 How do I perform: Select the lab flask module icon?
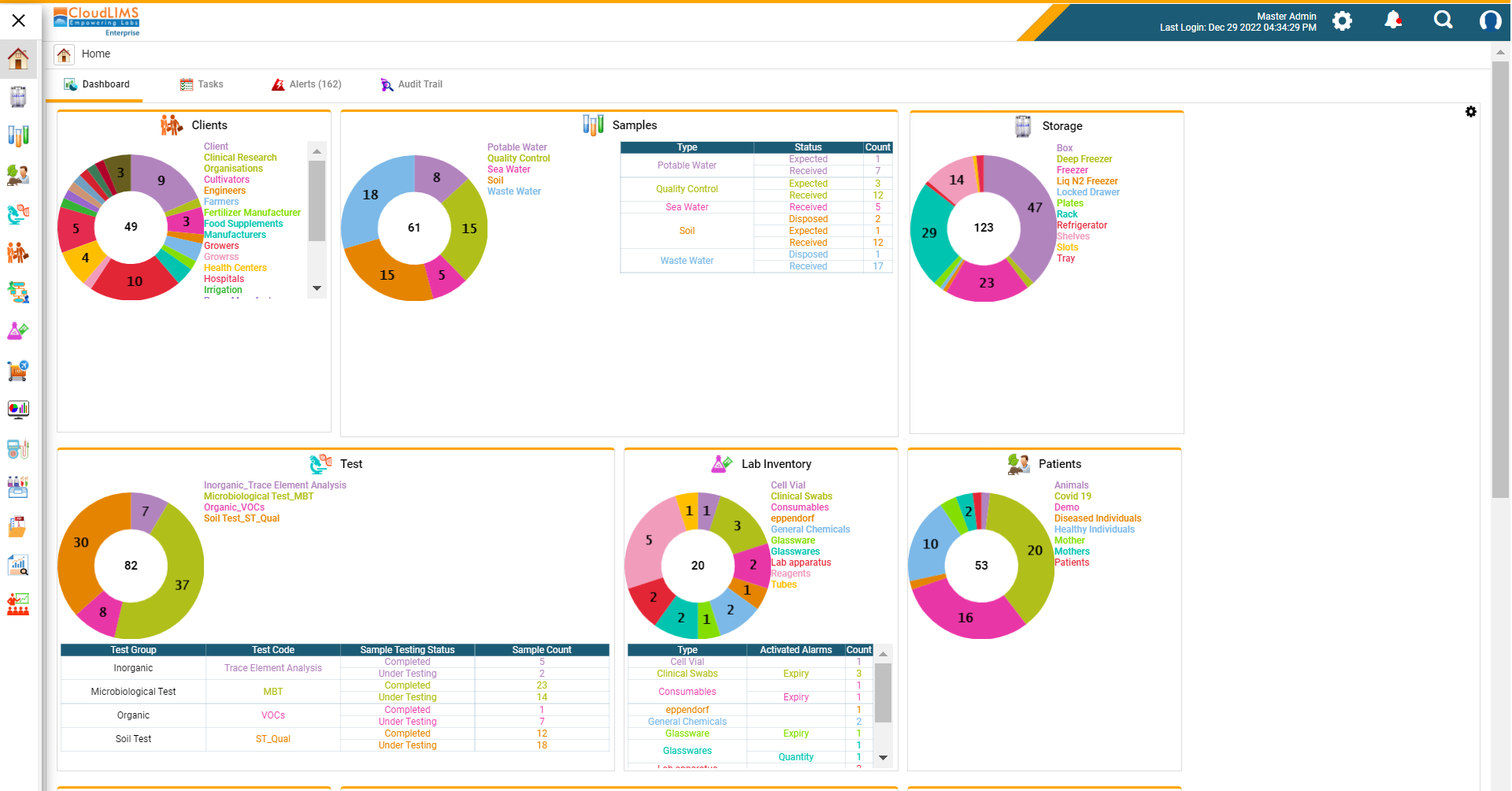pos(17,331)
